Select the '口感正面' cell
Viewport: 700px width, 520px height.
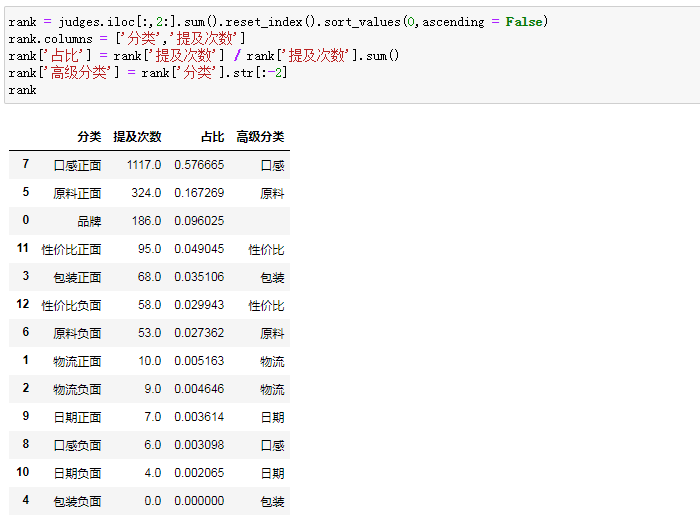click(x=77, y=166)
